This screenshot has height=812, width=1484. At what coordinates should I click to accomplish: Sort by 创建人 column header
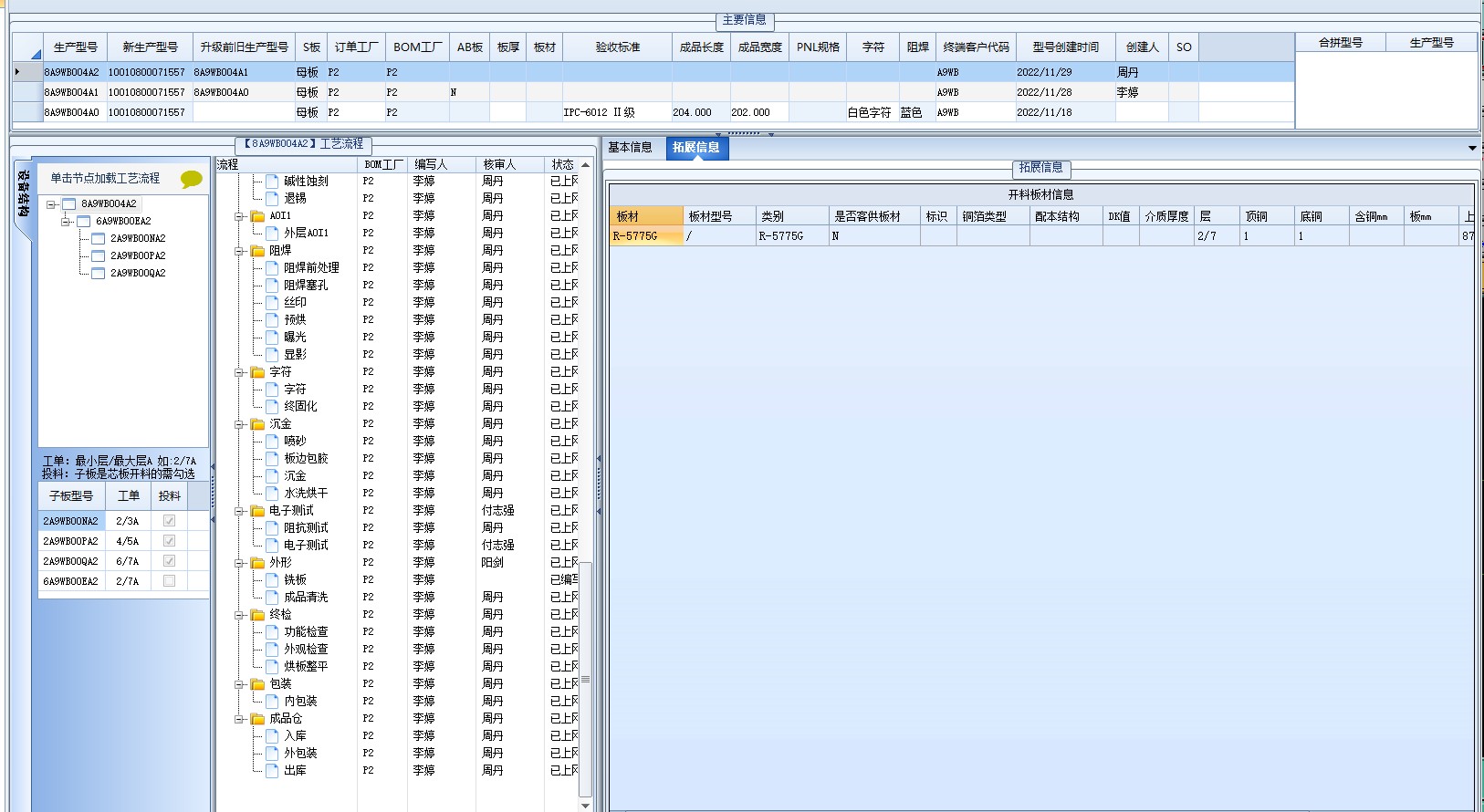coord(1142,47)
